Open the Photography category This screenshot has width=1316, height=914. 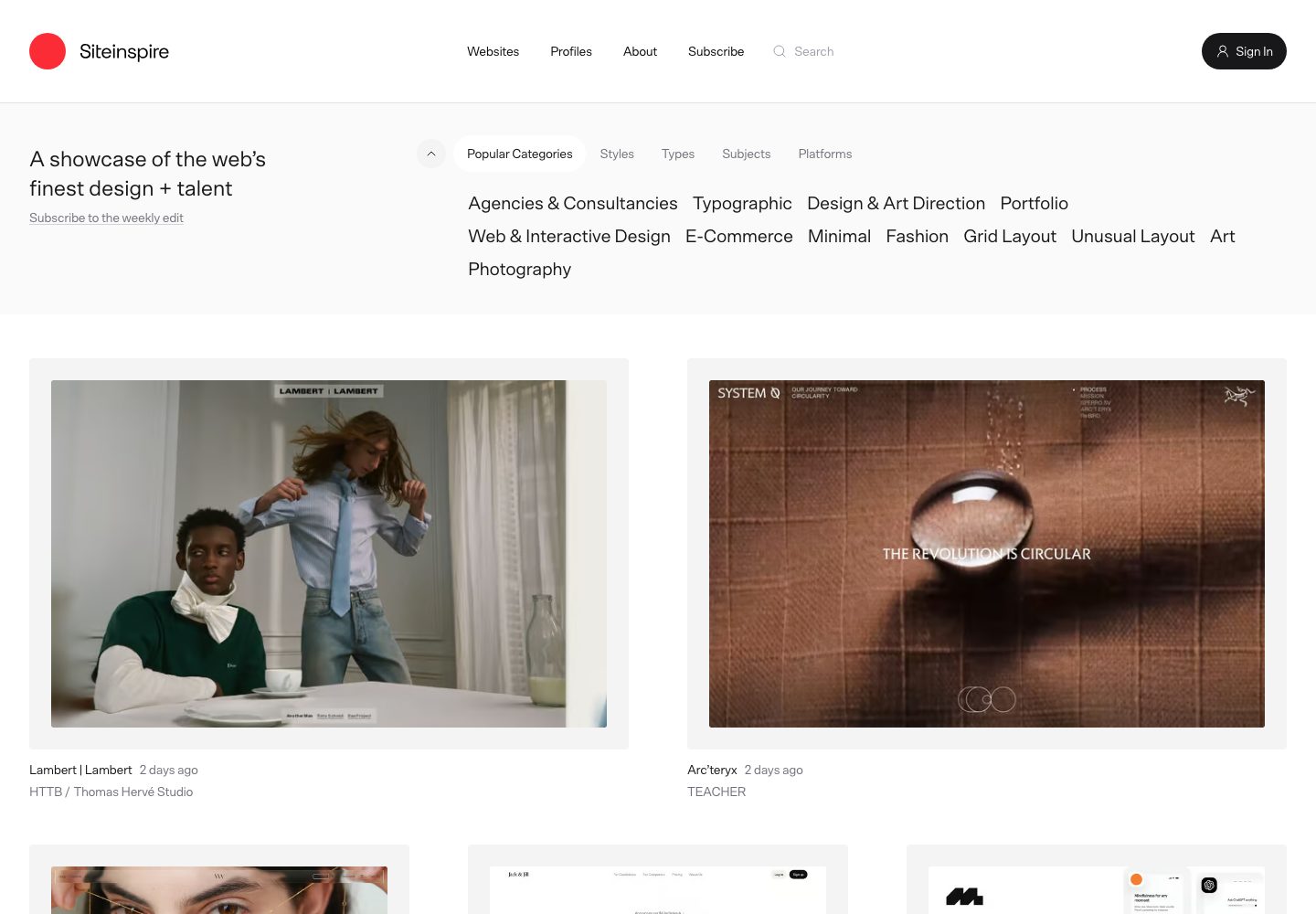(519, 269)
